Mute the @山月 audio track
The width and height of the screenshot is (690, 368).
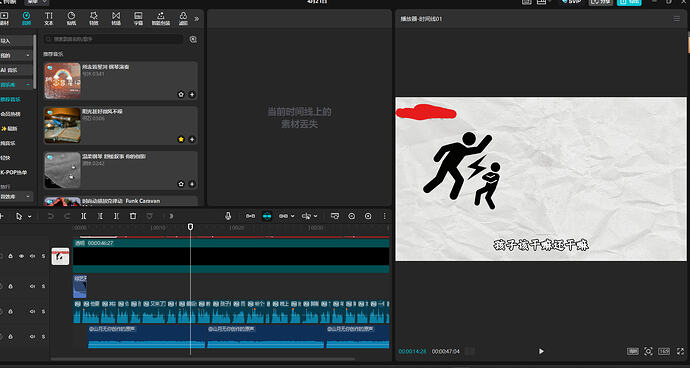pos(32,336)
